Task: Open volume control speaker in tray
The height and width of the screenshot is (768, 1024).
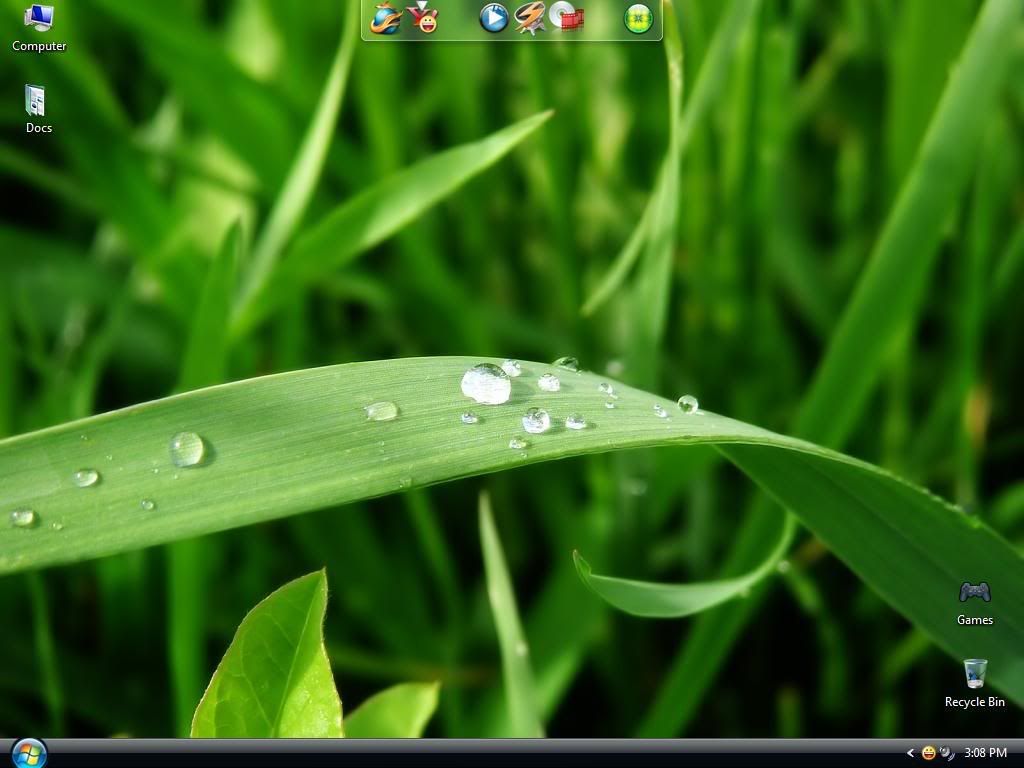Action: 946,753
